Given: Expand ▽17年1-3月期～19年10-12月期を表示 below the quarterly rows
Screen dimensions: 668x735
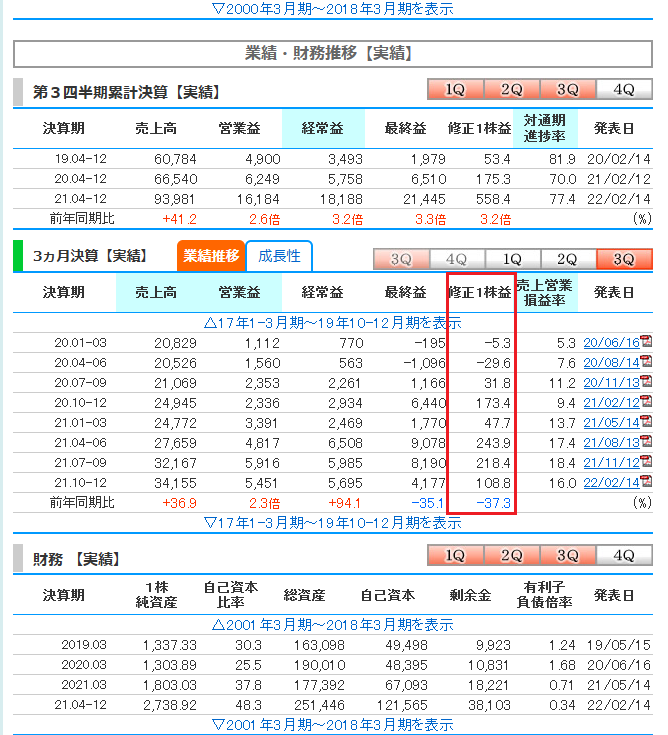Looking at the screenshot, I should (x=333, y=522).
